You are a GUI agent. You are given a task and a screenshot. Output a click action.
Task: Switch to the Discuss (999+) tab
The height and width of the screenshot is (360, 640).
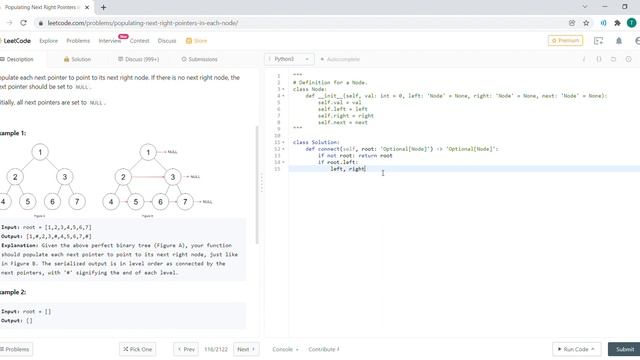138,59
